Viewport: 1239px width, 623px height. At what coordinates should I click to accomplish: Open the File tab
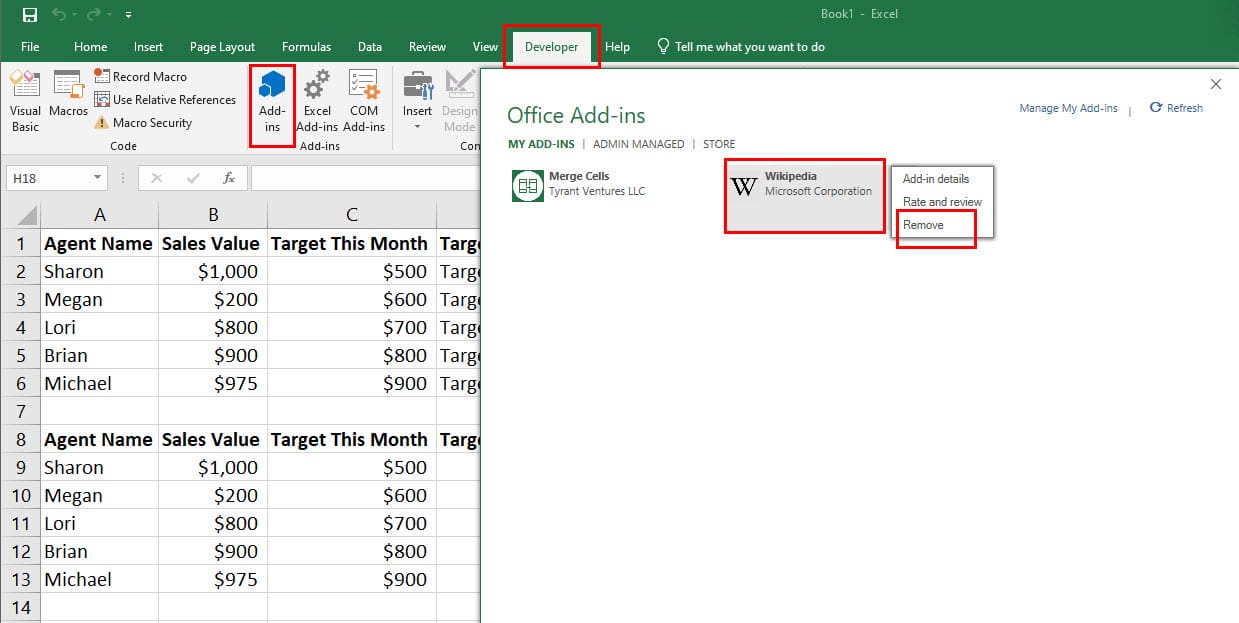(x=30, y=47)
